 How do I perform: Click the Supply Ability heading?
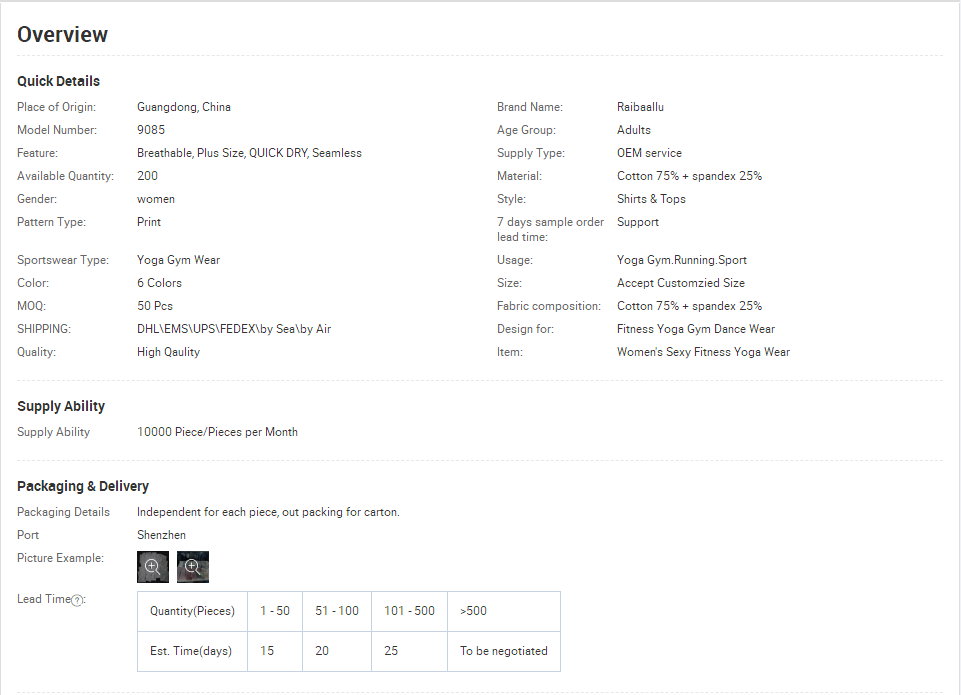[x=61, y=406]
